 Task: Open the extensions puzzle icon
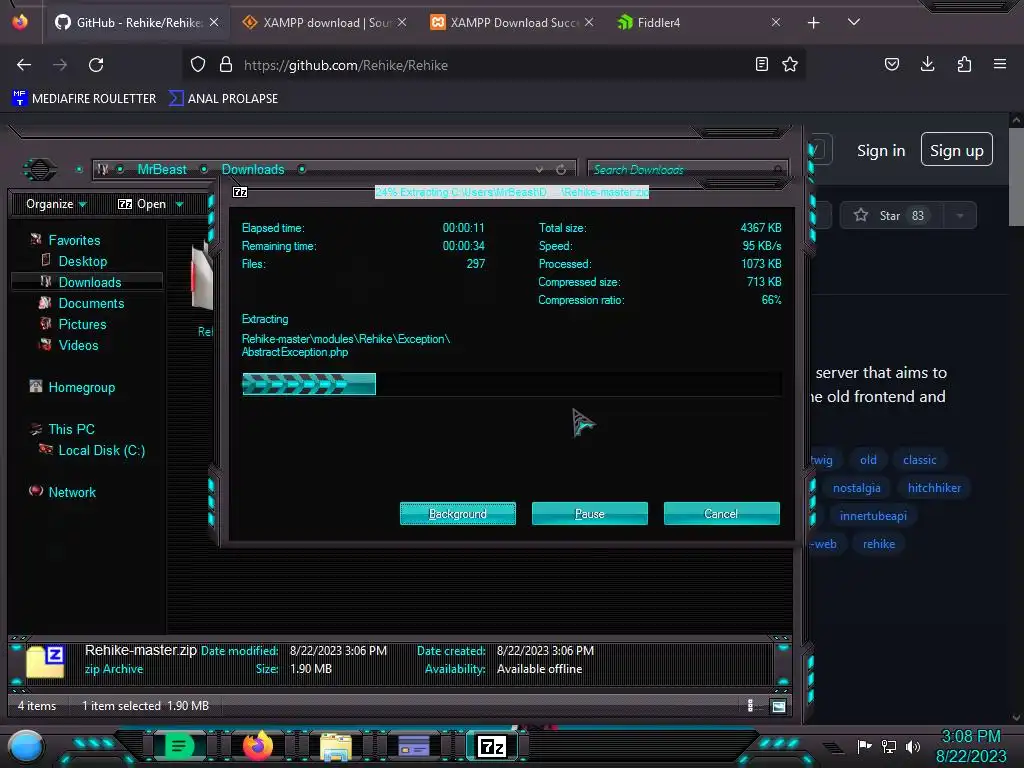point(964,64)
